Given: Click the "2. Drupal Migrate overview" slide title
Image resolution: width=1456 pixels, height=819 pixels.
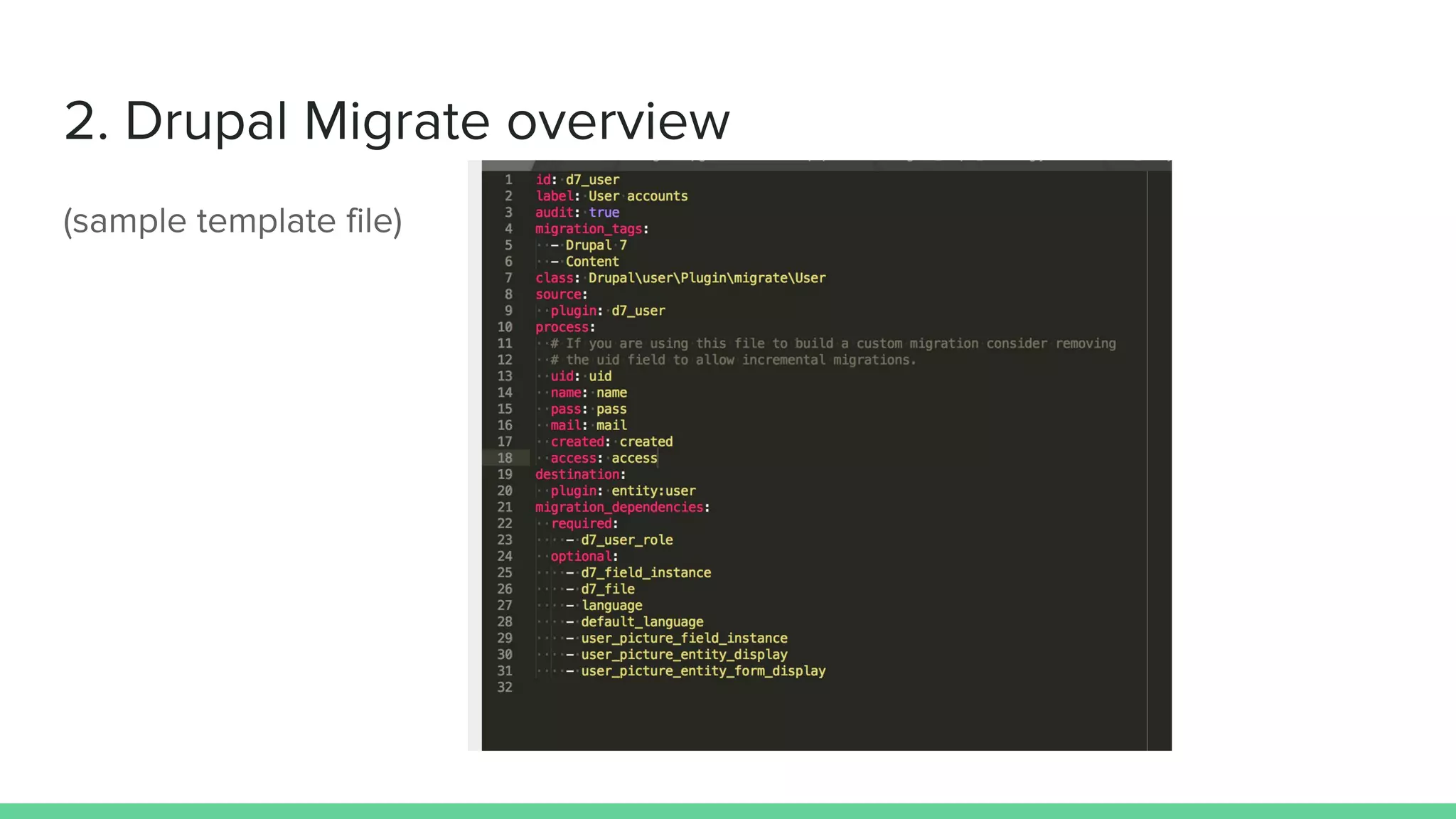Looking at the screenshot, I should tap(397, 121).
